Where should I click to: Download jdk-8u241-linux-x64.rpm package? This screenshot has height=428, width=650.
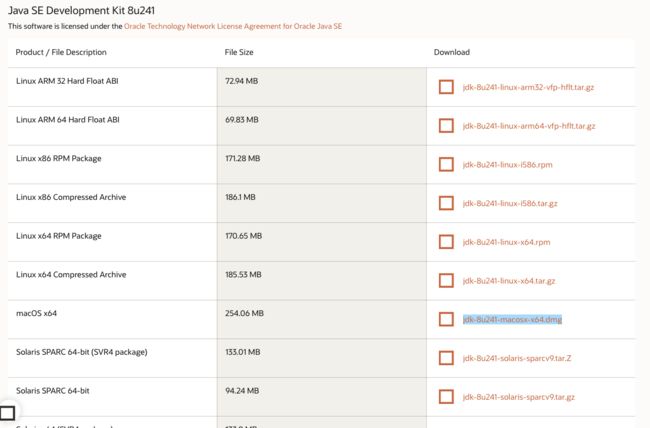click(507, 242)
